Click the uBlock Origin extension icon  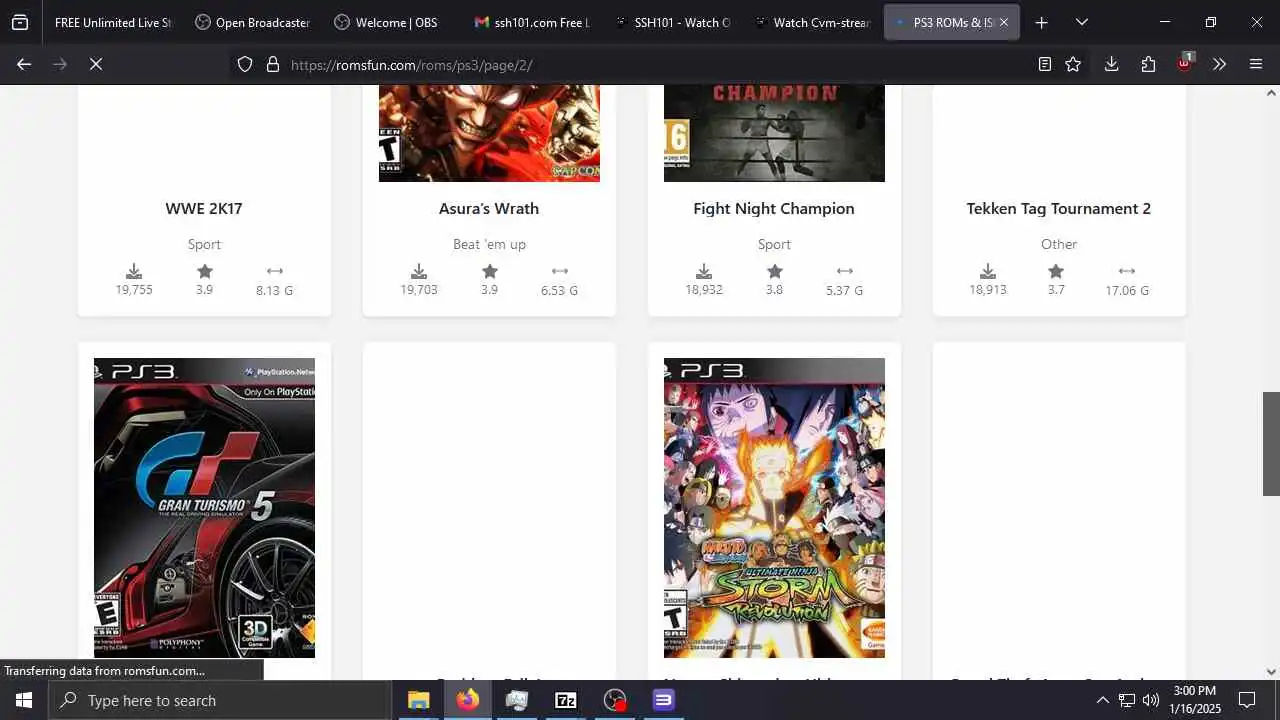(1184, 62)
